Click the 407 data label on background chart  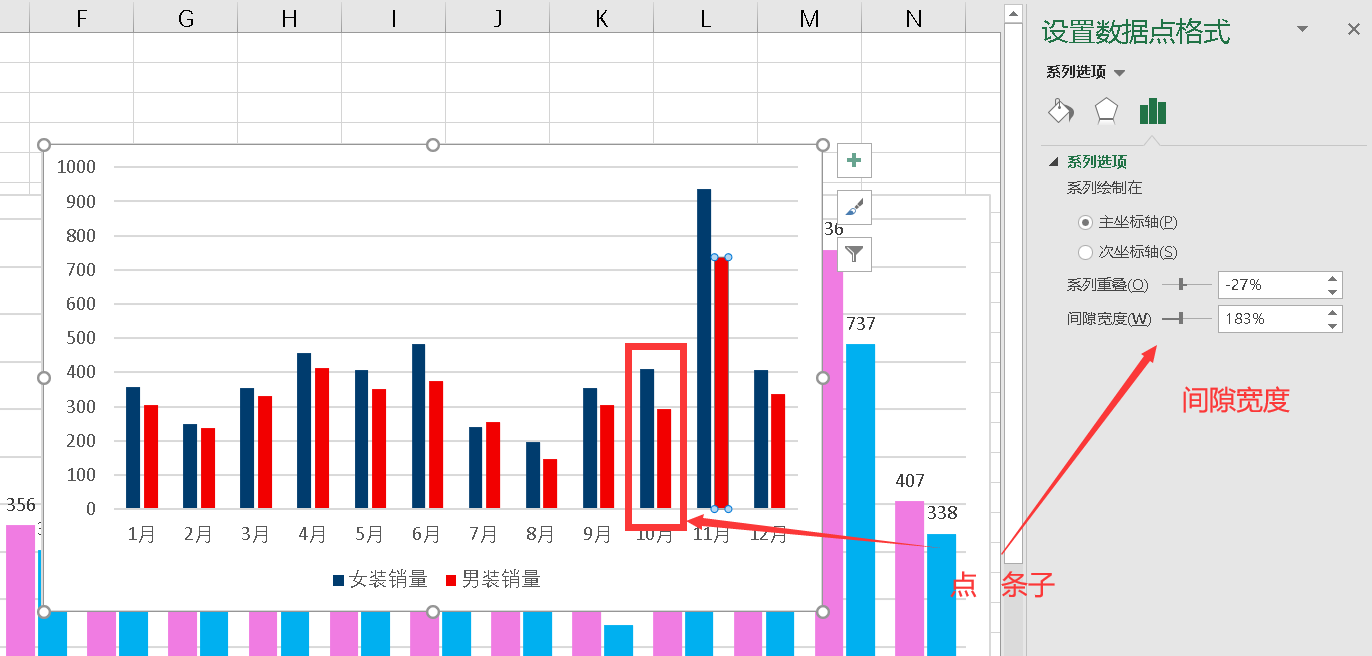tap(910, 481)
